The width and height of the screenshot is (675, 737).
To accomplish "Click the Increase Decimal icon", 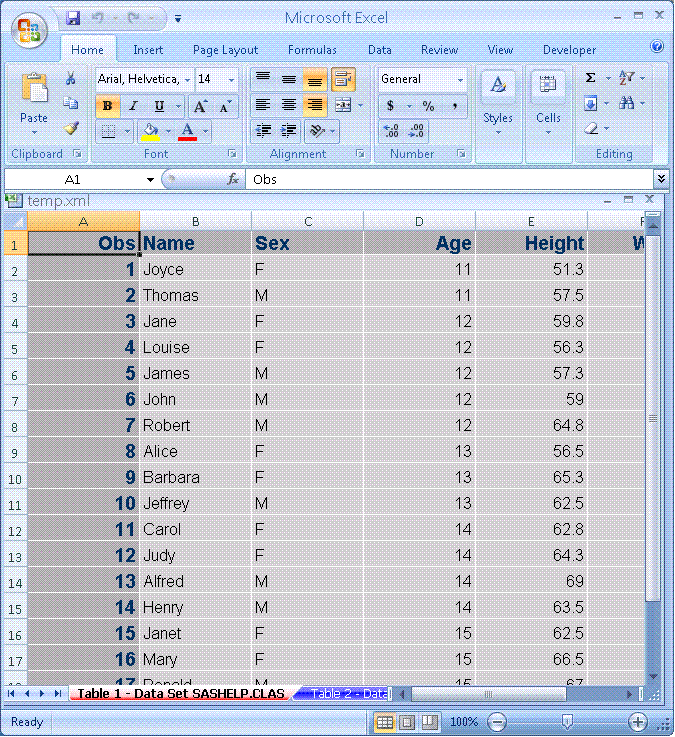I will [x=391, y=131].
